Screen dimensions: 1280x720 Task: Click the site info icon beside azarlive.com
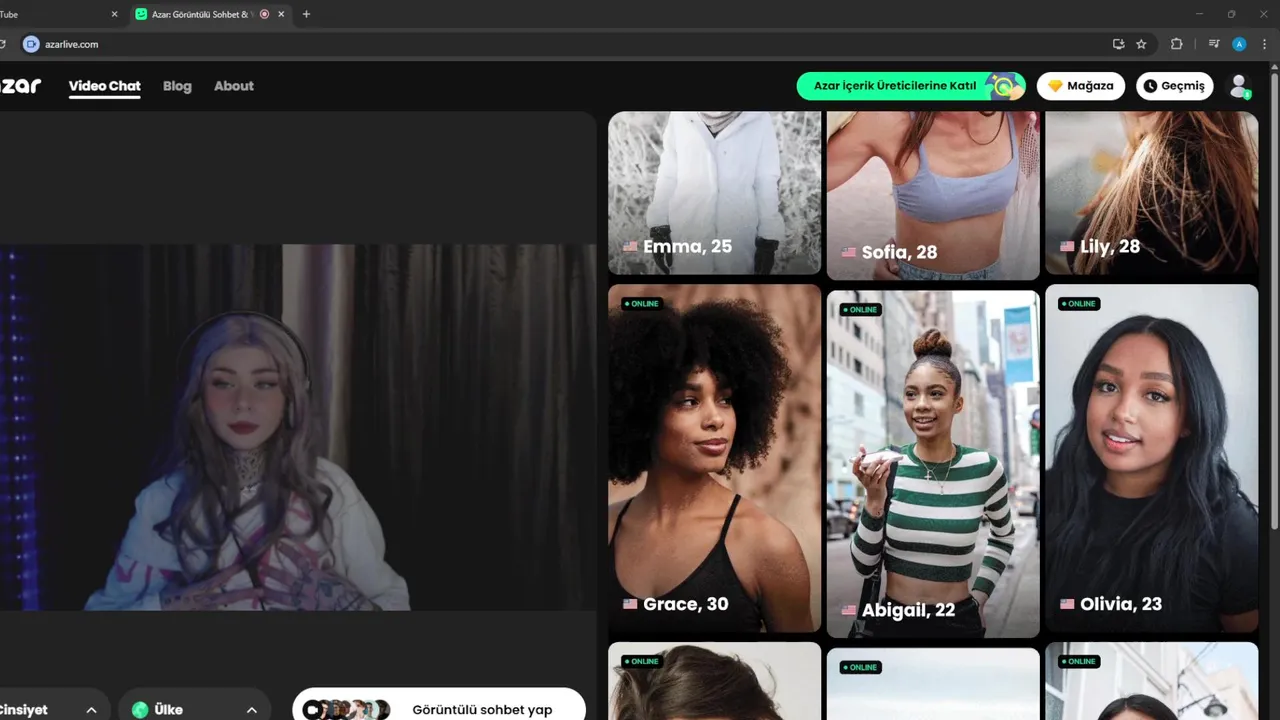point(30,44)
